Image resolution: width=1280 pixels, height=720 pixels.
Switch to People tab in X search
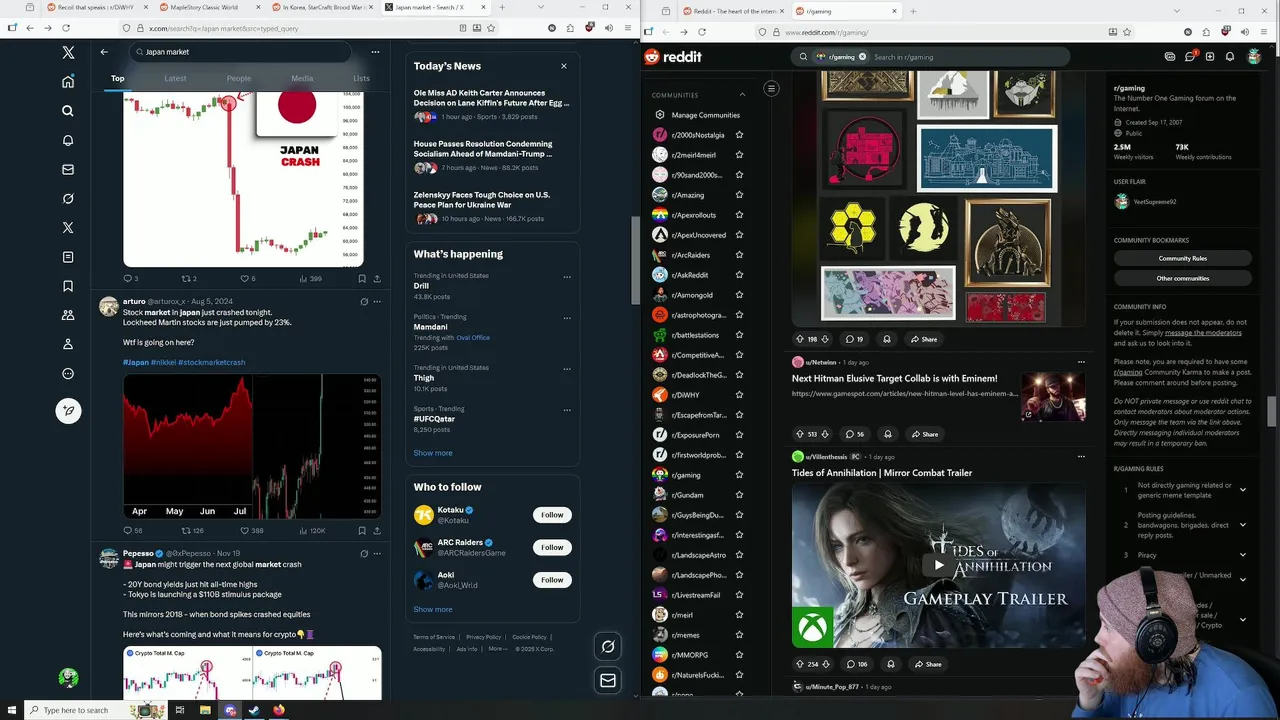[239, 78]
